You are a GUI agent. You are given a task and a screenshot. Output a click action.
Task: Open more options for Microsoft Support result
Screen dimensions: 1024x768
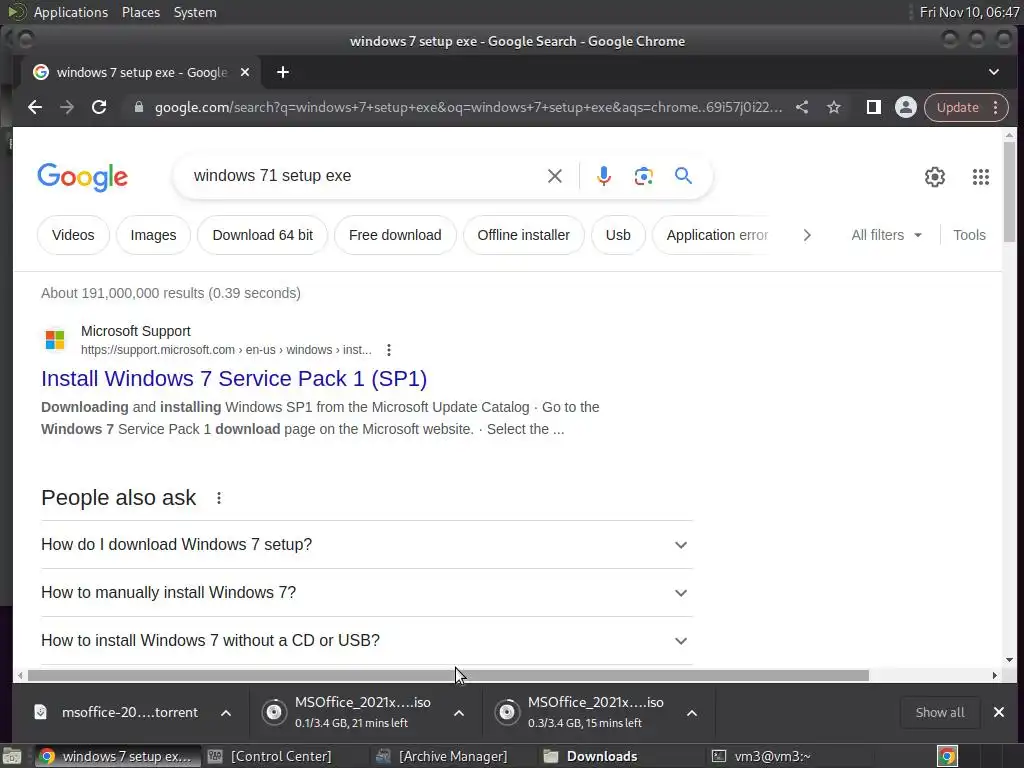[389, 350]
